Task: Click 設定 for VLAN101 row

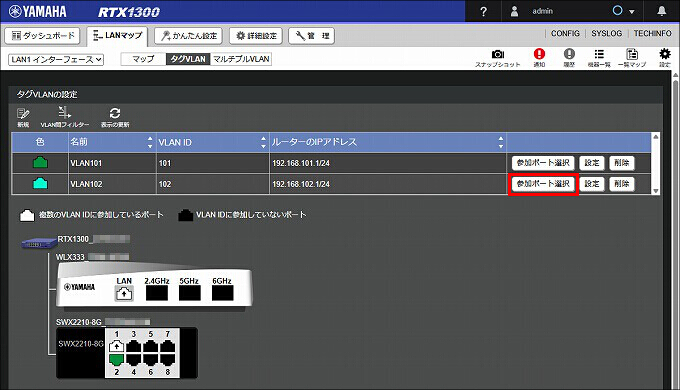Action: [x=592, y=163]
